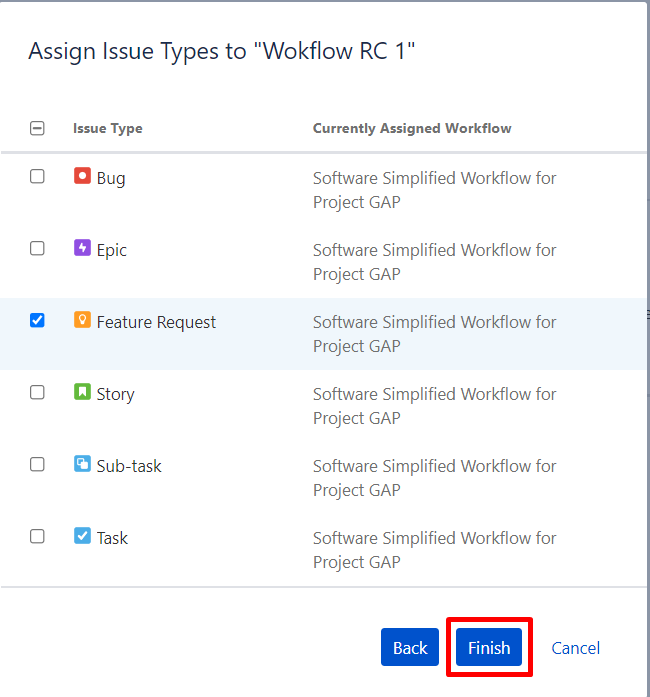Image resolution: width=650 pixels, height=697 pixels.
Task: Toggle the select-all checkbox in header
Action: pos(37,128)
